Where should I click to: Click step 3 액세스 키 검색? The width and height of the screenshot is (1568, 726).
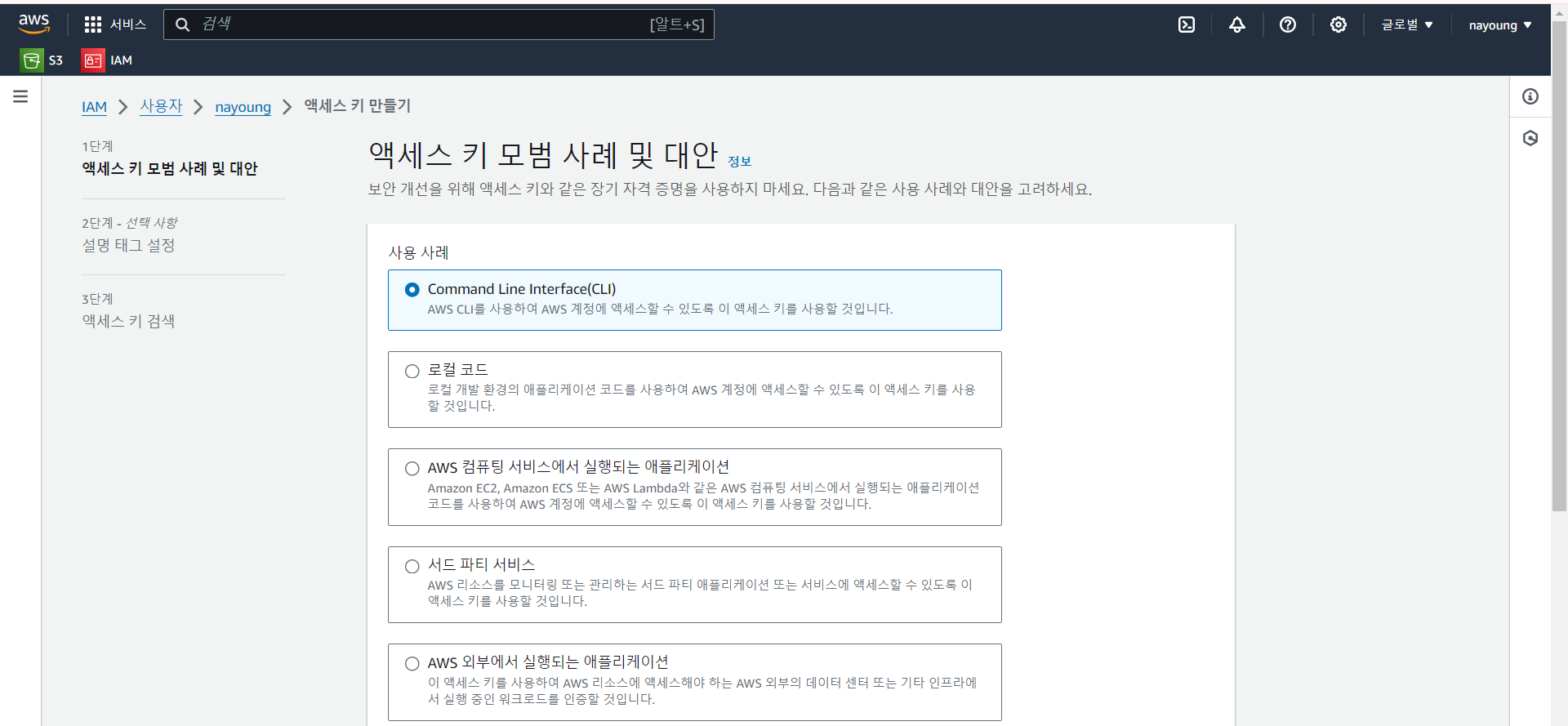128,321
